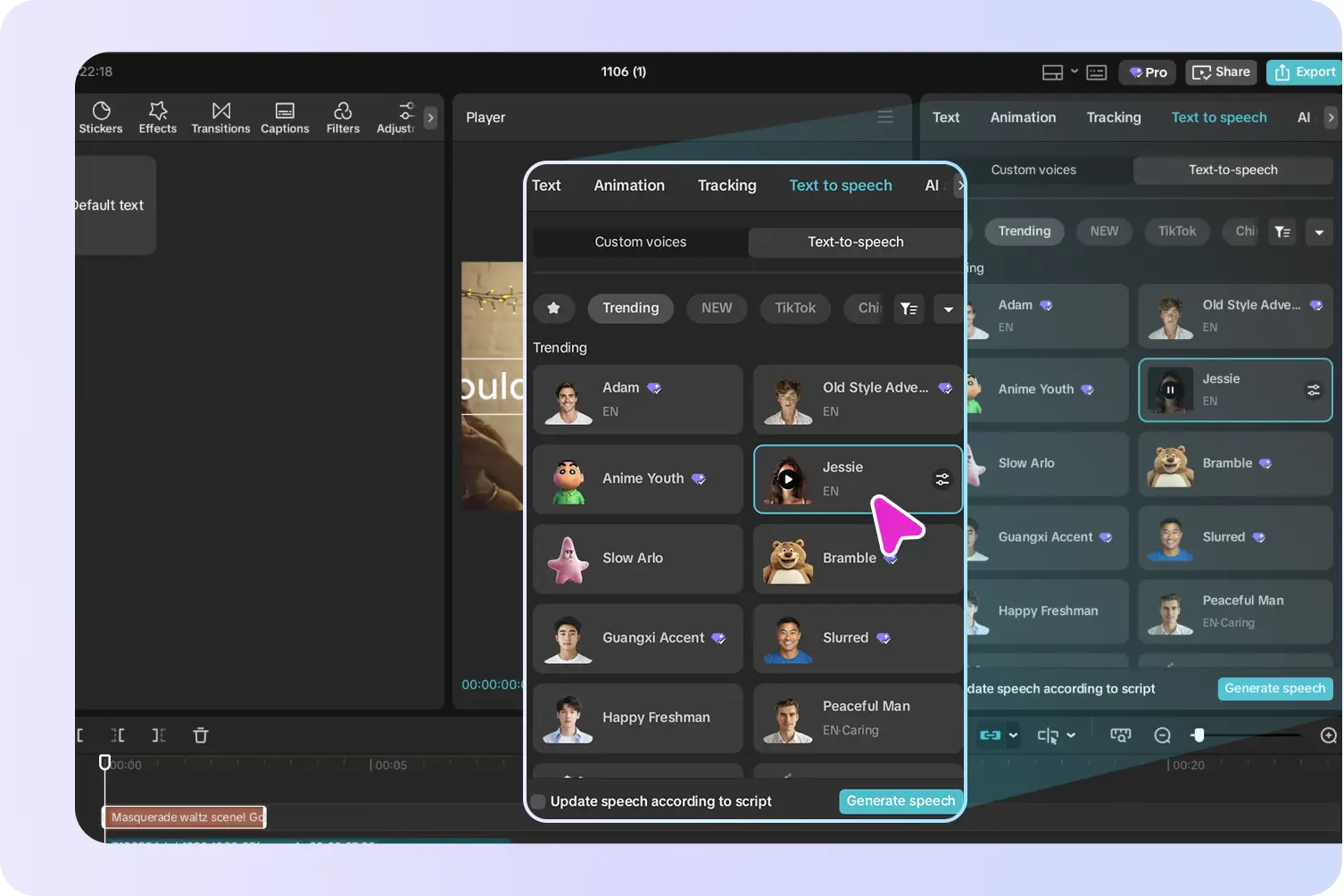Open the zoom-out magnifier in the timeline toolbar
Screen dimensions: 1344x896
(1162, 734)
